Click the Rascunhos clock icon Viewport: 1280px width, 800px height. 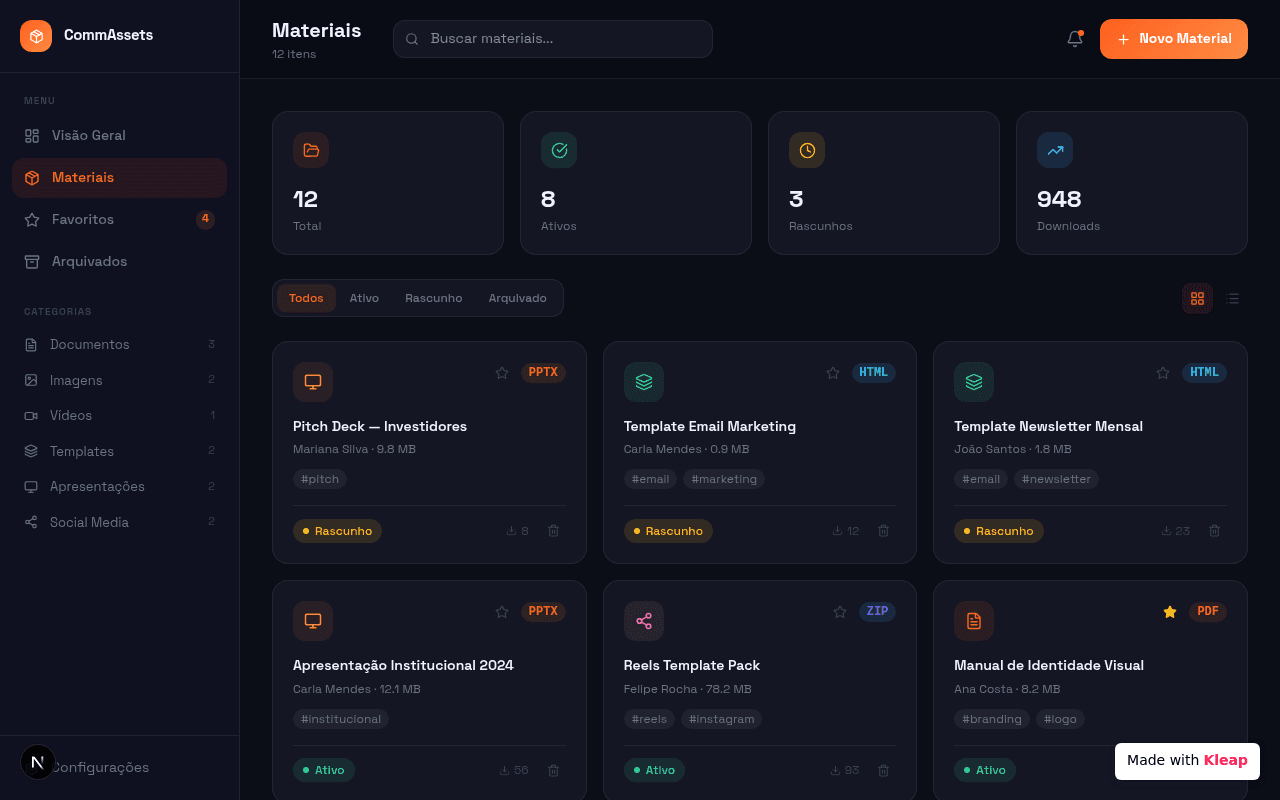pyautogui.click(x=807, y=150)
